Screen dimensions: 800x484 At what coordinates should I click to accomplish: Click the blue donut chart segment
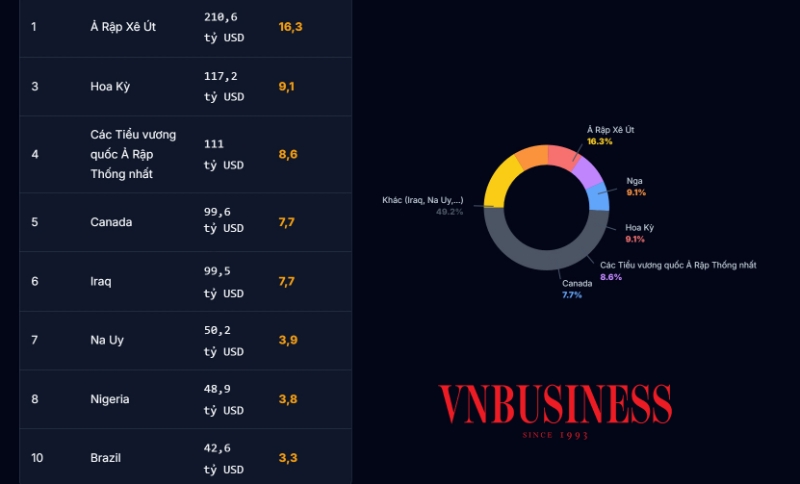pyautogui.click(x=598, y=195)
